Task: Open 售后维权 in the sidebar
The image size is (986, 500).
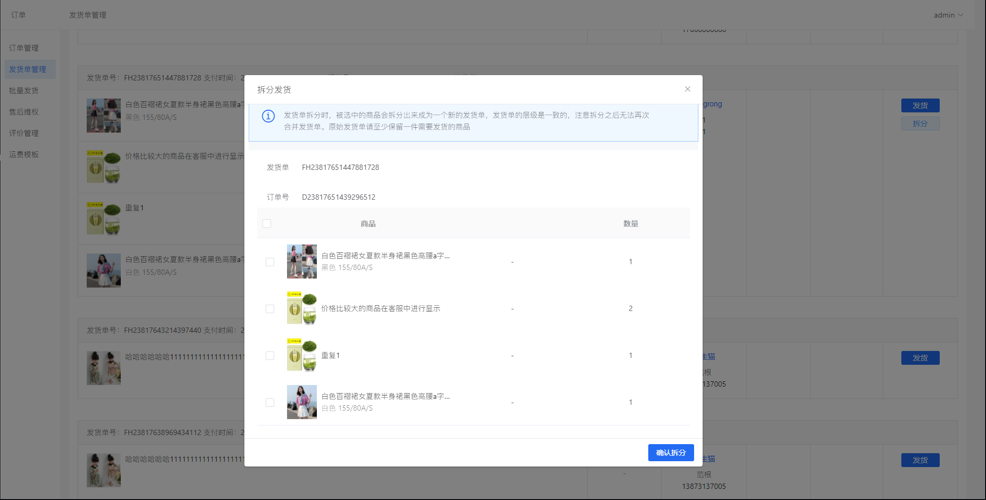Action: (24, 112)
